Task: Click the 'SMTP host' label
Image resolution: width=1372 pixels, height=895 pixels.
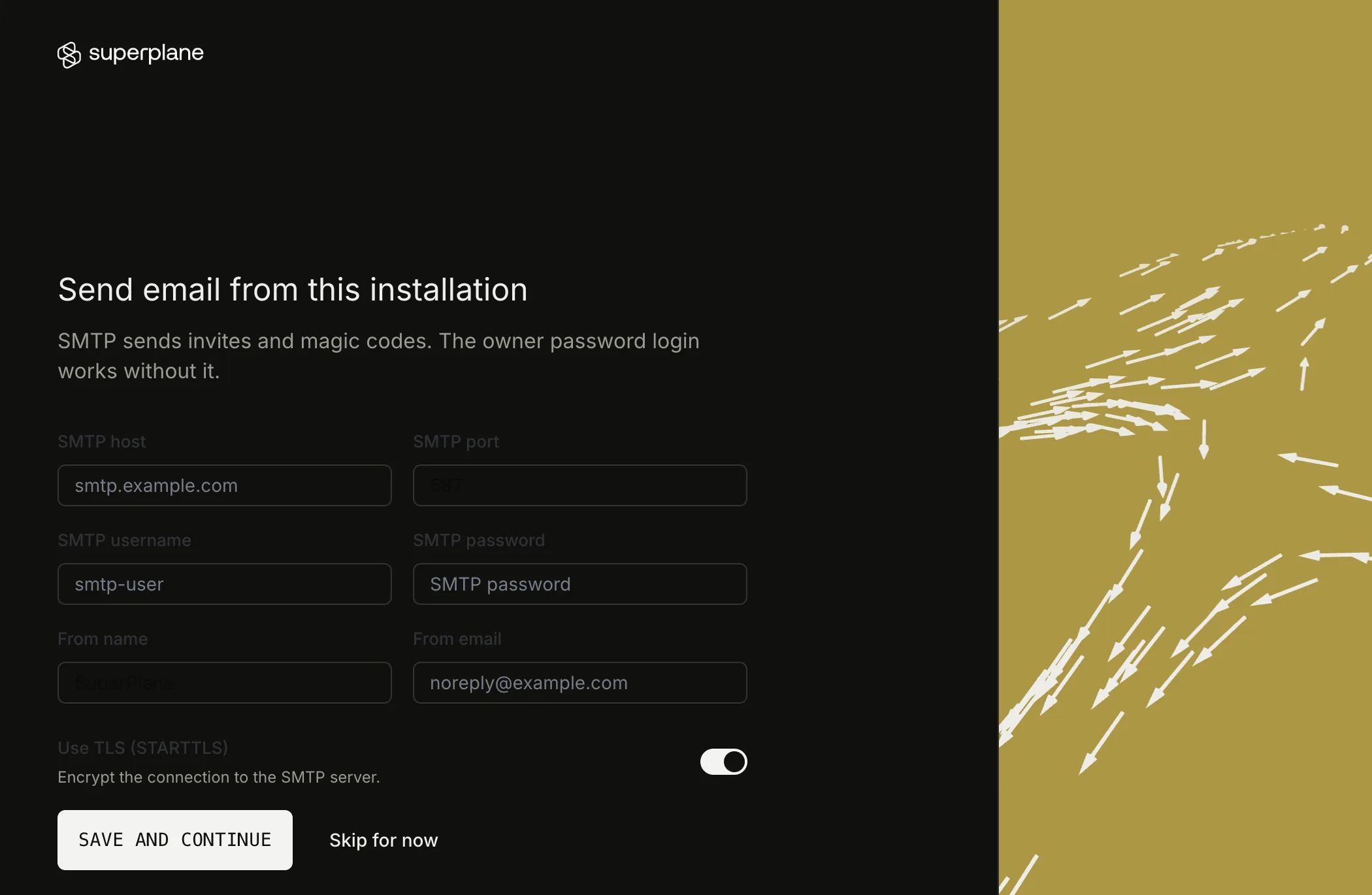Action: click(x=101, y=442)
